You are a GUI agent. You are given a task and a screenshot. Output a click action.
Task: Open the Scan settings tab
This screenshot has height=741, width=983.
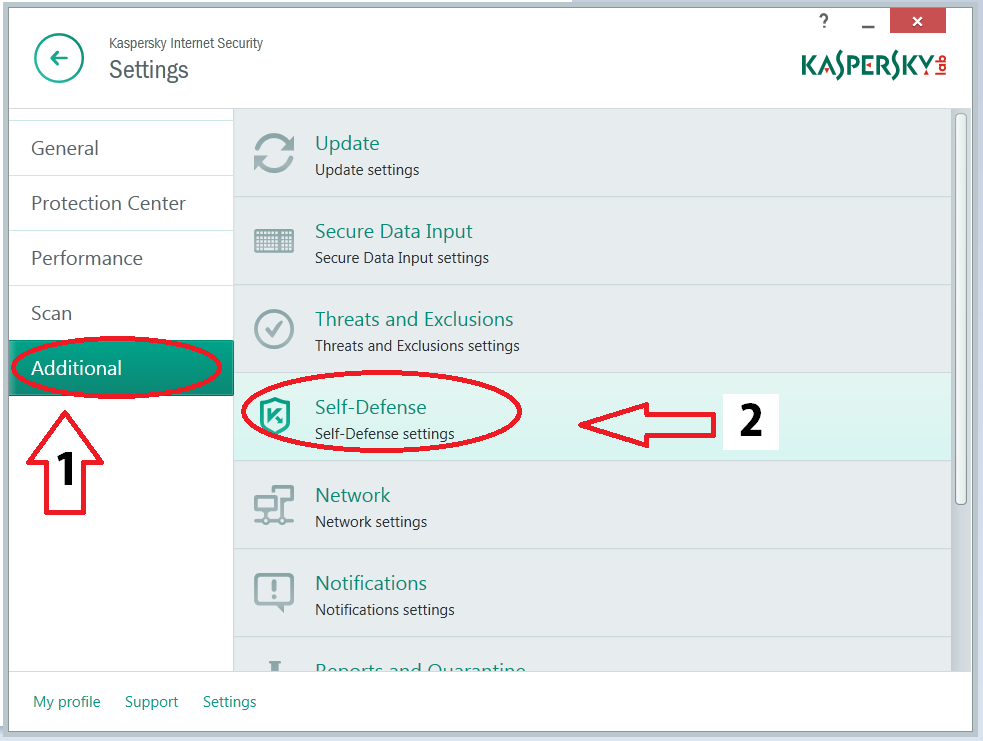point(122,313)
